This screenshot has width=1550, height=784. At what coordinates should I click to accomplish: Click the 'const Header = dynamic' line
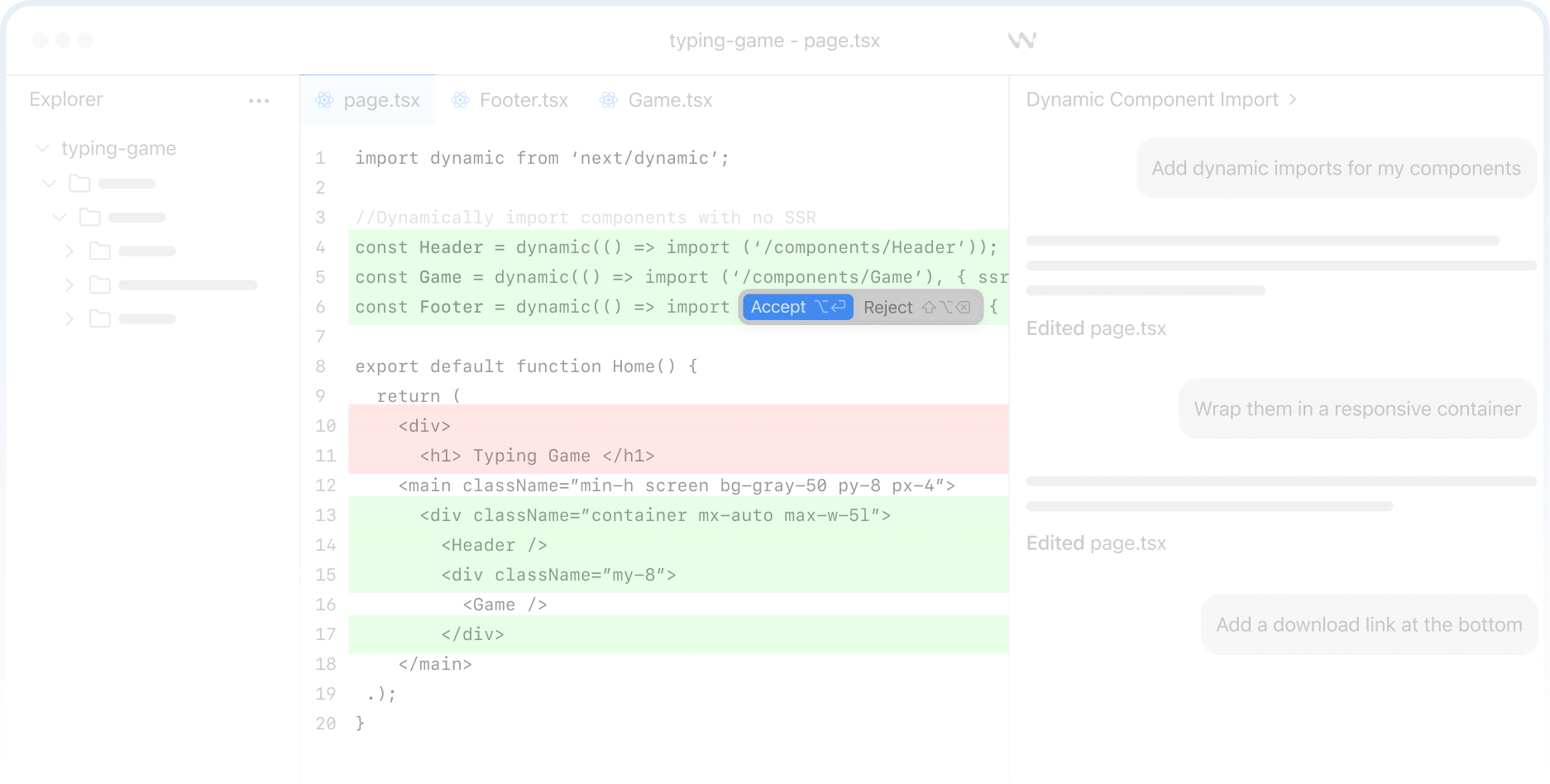[x=677, y=247]
